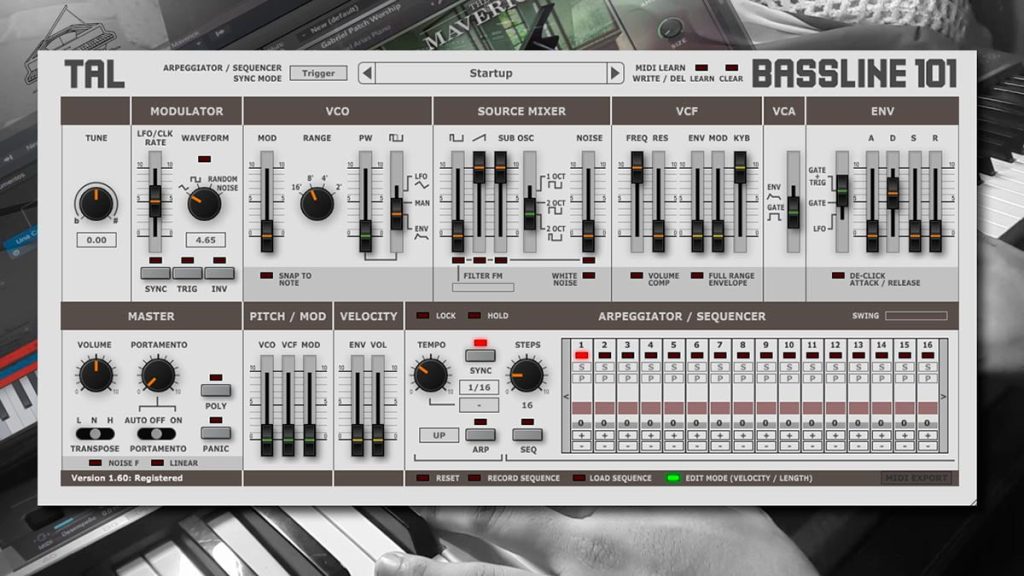Enable the Hold LED in arpeggiator

[x=474, y=315]
